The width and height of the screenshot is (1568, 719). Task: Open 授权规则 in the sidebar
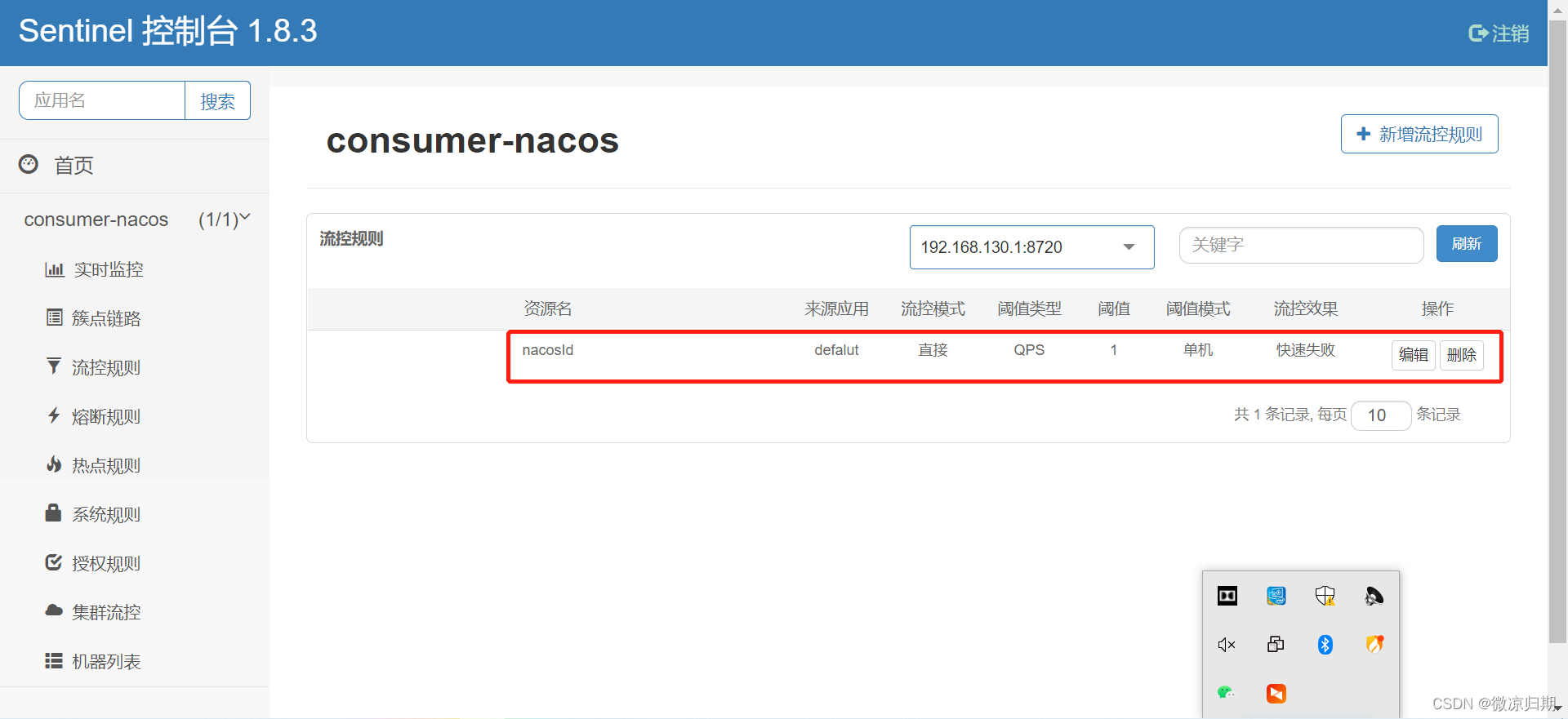point(106,563)
